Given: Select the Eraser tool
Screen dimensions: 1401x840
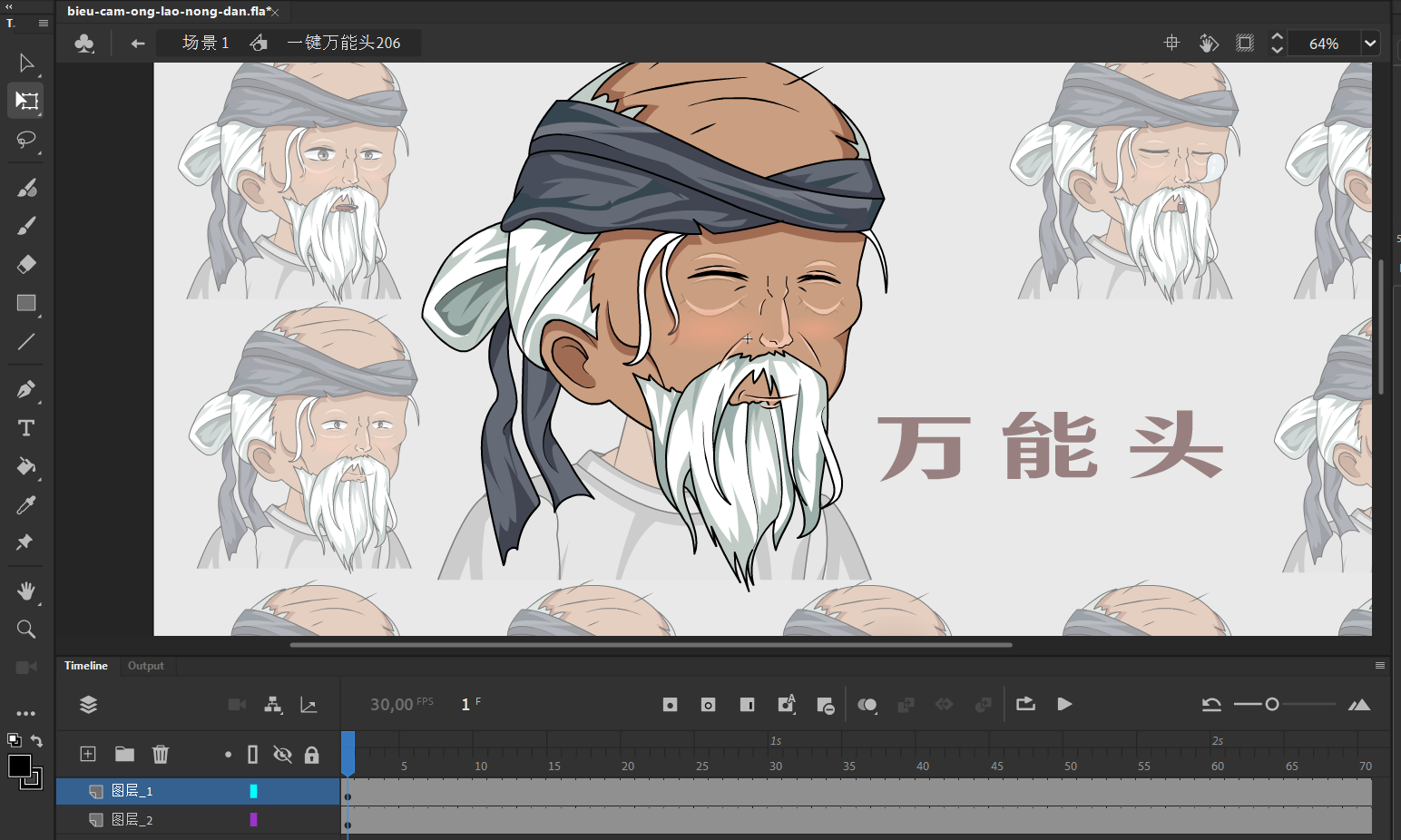Looking at the screenshot, I should pyautogui.click(x=25, y=264).
